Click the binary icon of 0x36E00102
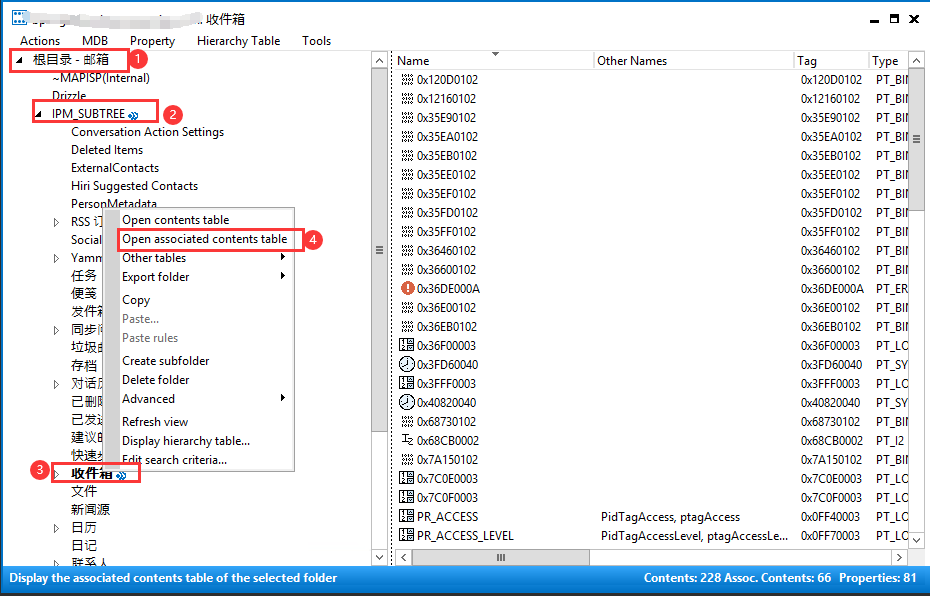 tap(407, 307)
